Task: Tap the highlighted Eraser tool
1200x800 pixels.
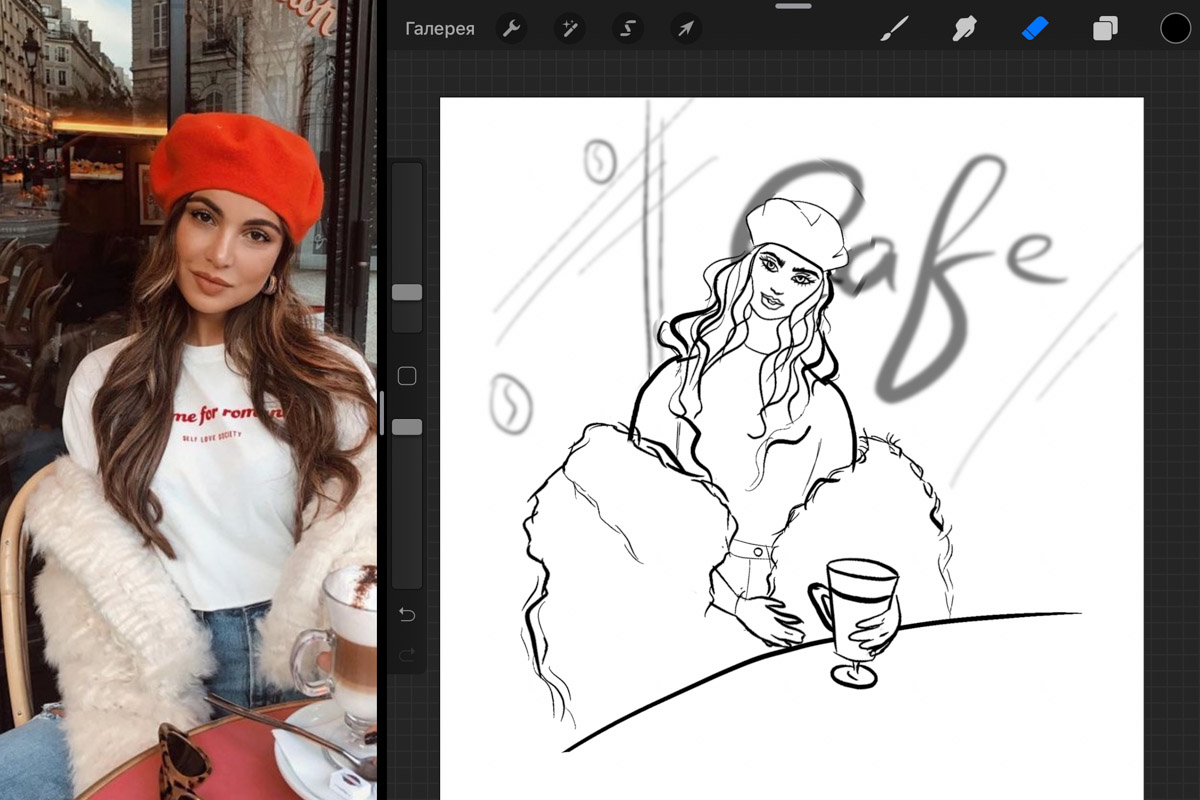Action: click(x=1034, y=29)
